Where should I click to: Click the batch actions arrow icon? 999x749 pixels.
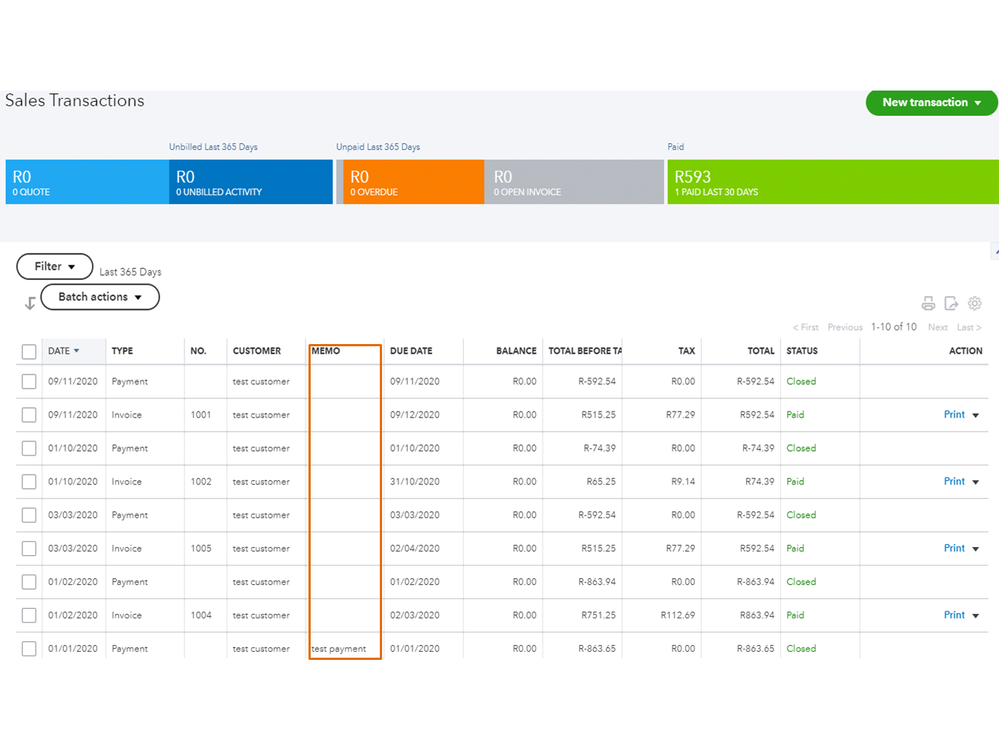[30, 303]
